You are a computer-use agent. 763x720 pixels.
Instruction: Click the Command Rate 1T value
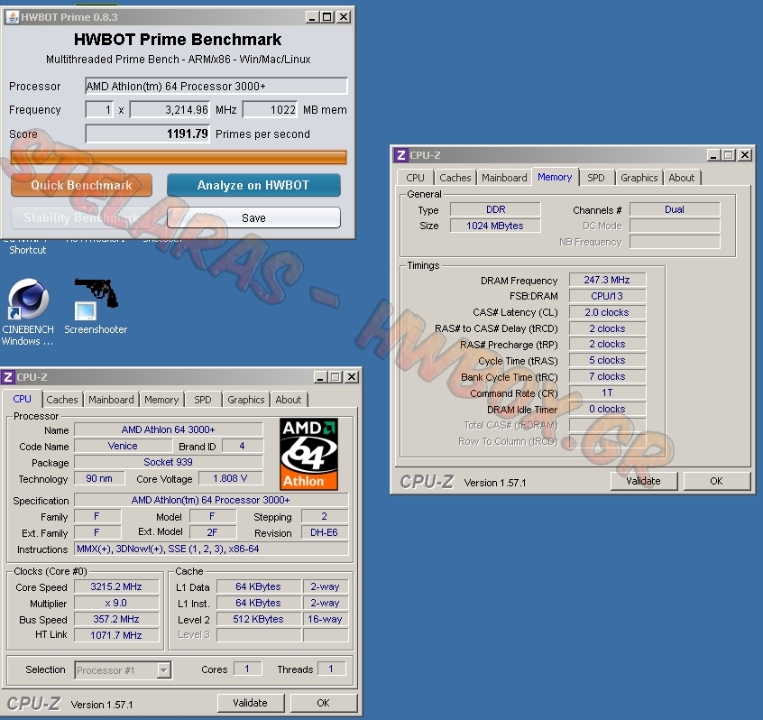point(607,393)
